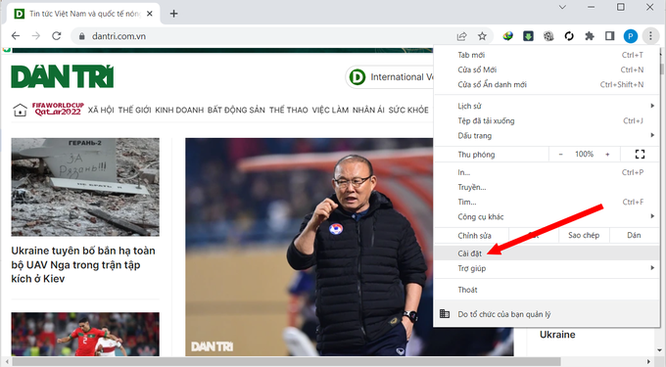Screen dimensions: 666x367
Task: Click the International version button
Action: [390, 77]
